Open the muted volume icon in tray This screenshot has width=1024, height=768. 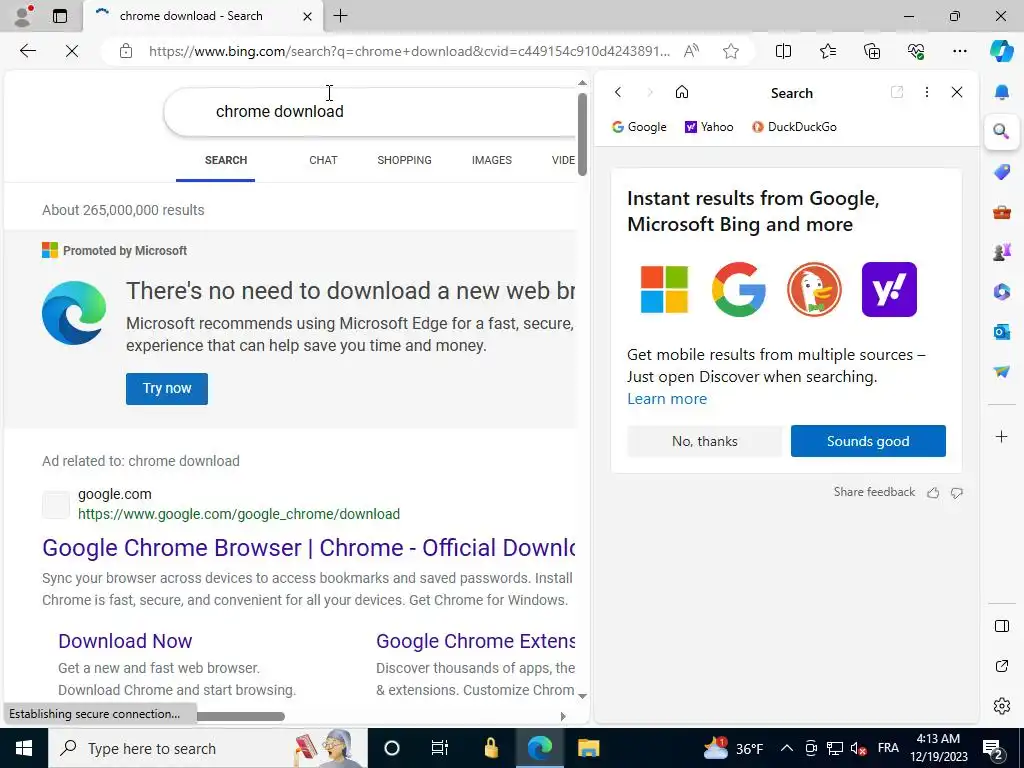point(859,748)
